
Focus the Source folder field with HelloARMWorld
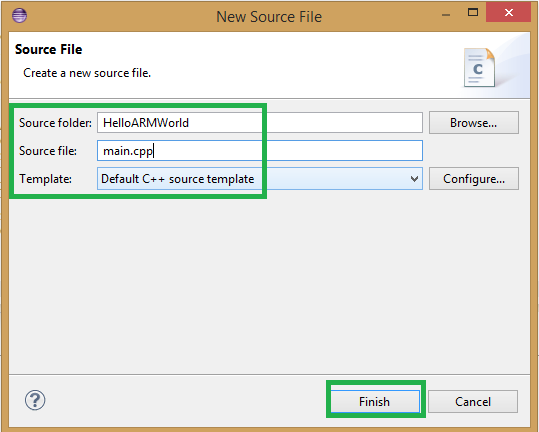260,123
